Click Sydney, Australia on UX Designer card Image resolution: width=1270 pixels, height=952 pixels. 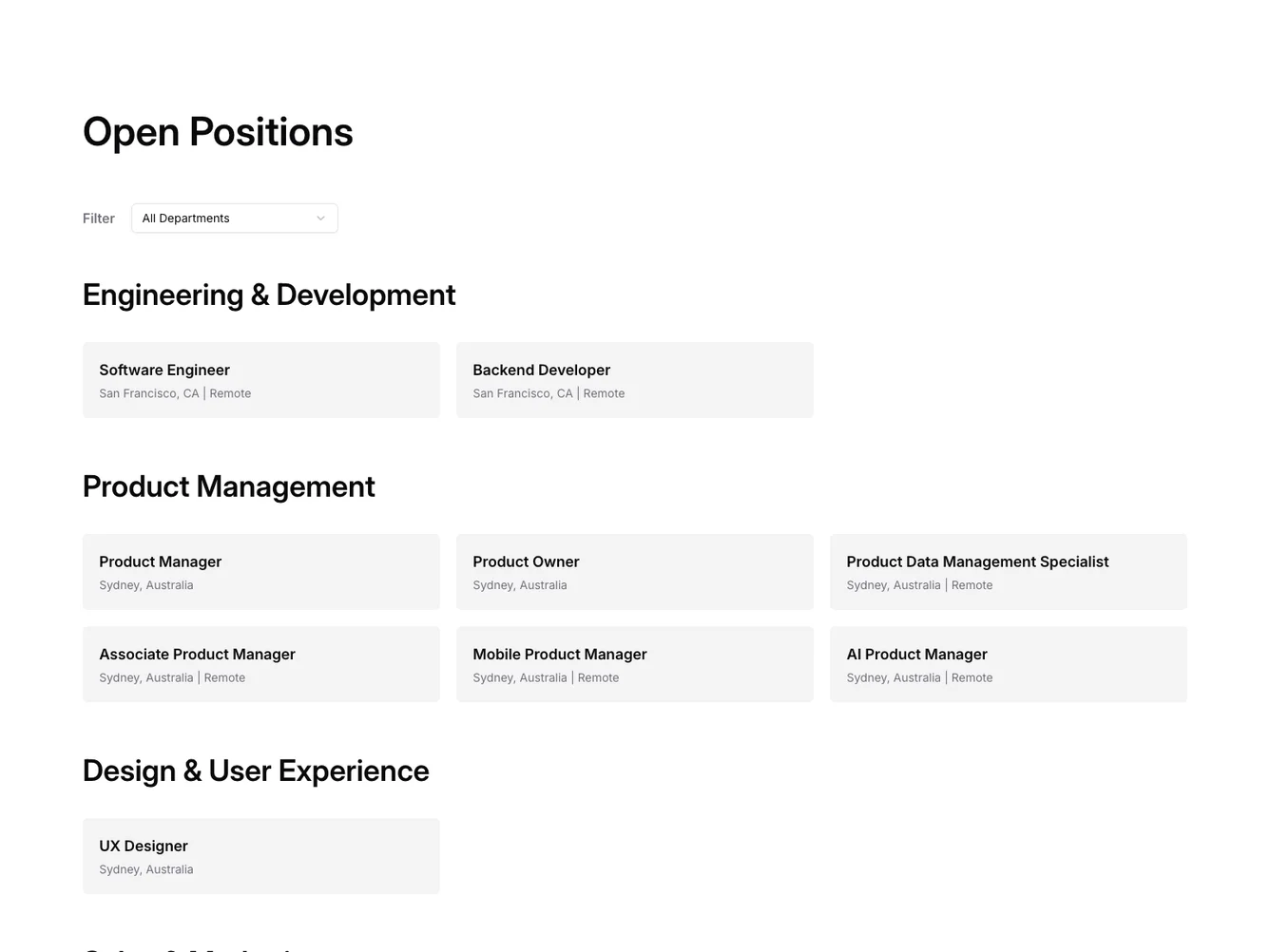(x=145, y=868)
